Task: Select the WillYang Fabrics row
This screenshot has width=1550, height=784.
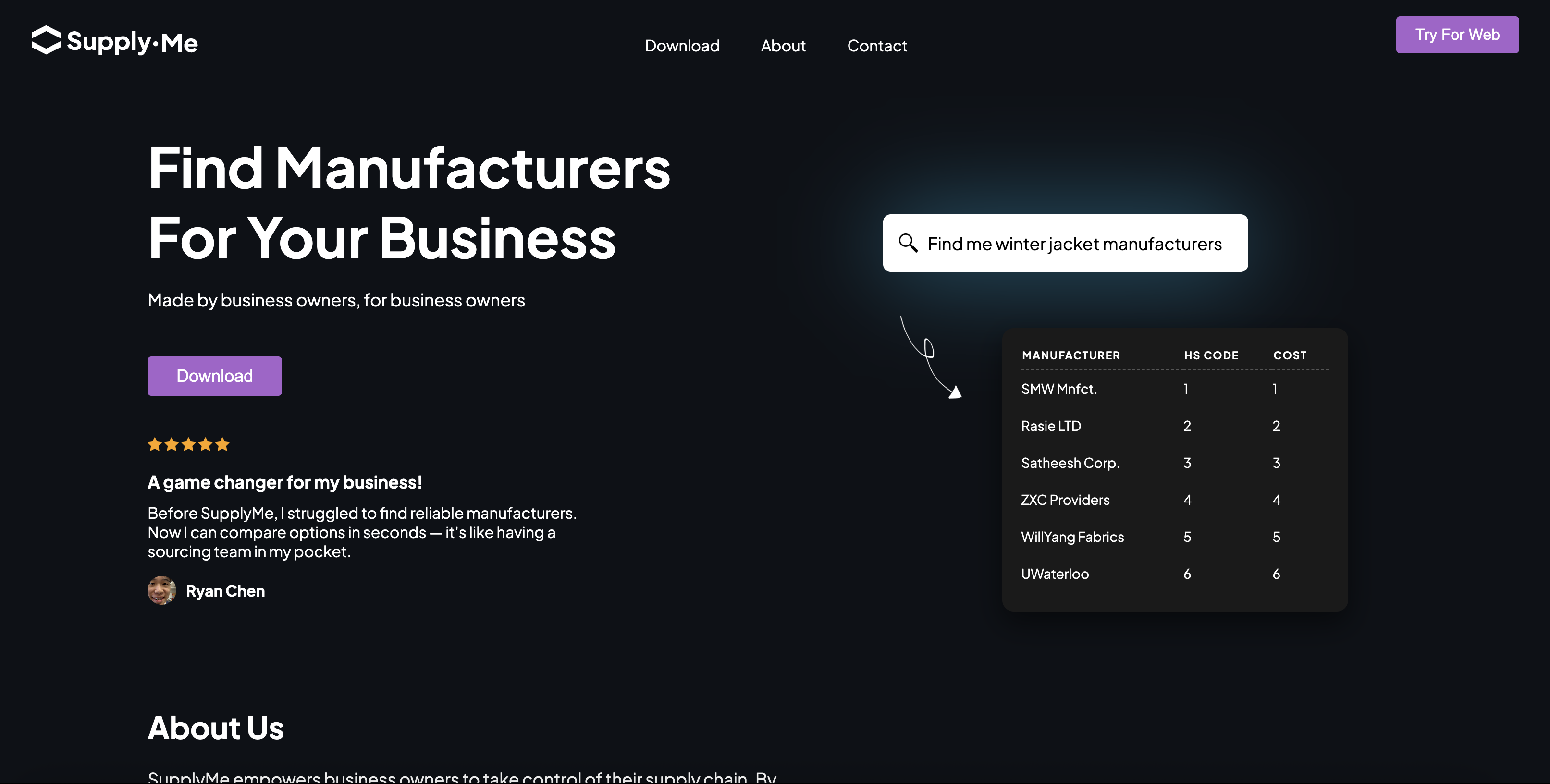Action: (x=1071, y=537)
